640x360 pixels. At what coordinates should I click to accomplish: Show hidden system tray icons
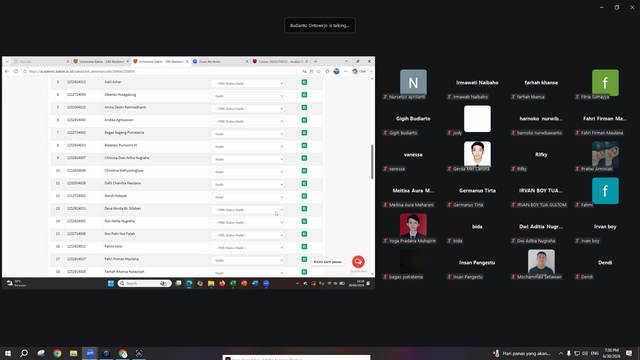[561, 353]
